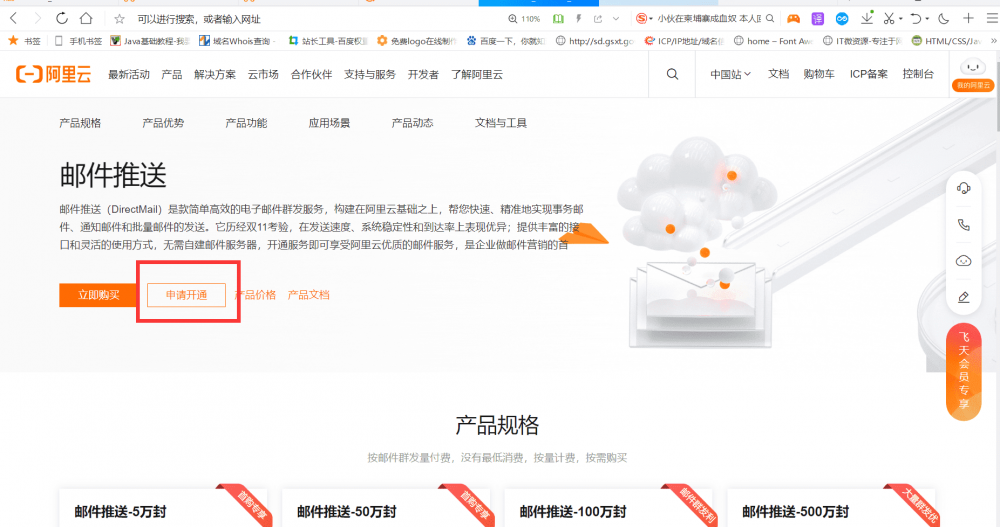Open the 支持与服务 menu

370,75
